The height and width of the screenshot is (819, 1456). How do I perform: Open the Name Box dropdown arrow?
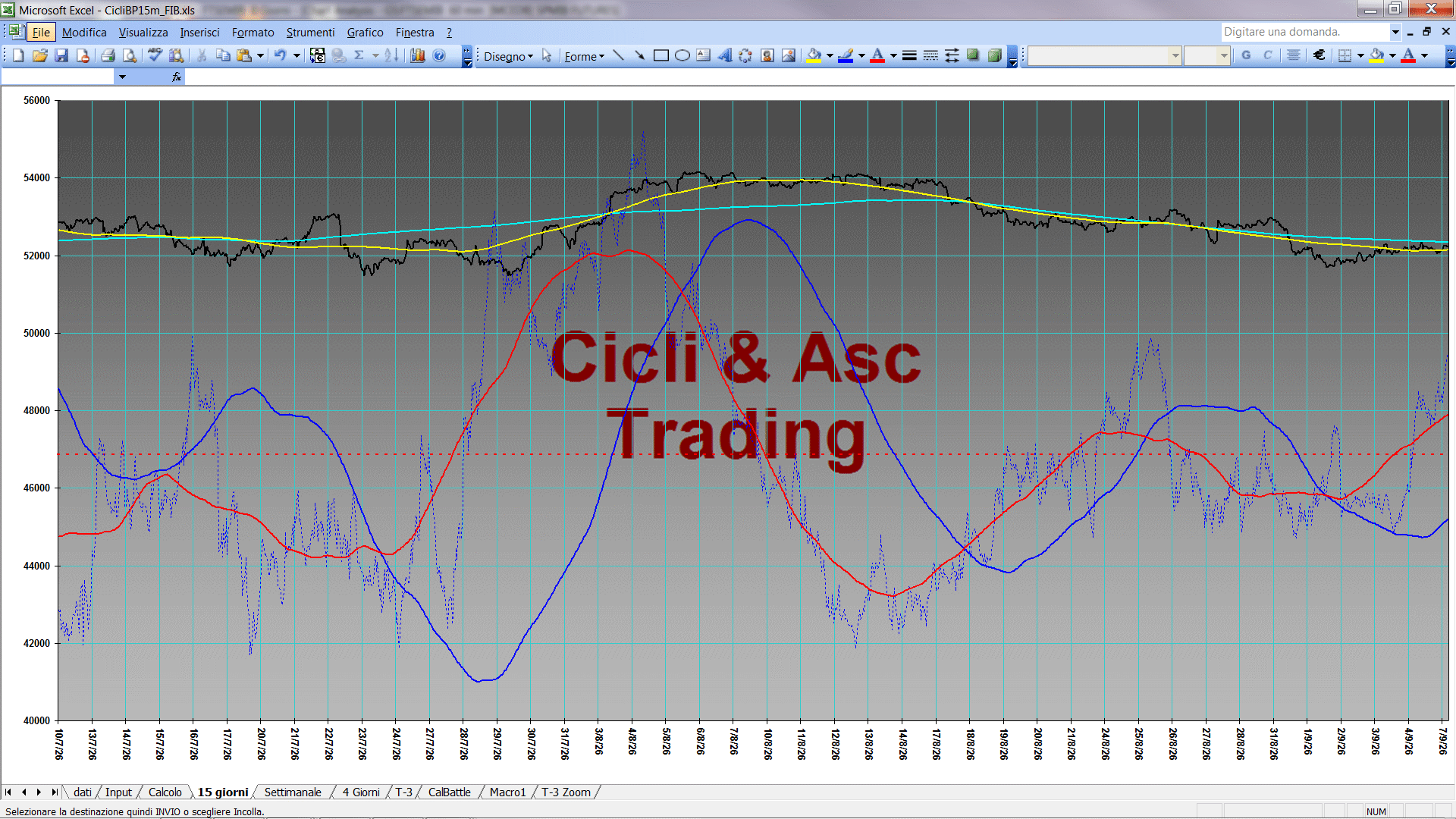(122, 77)
